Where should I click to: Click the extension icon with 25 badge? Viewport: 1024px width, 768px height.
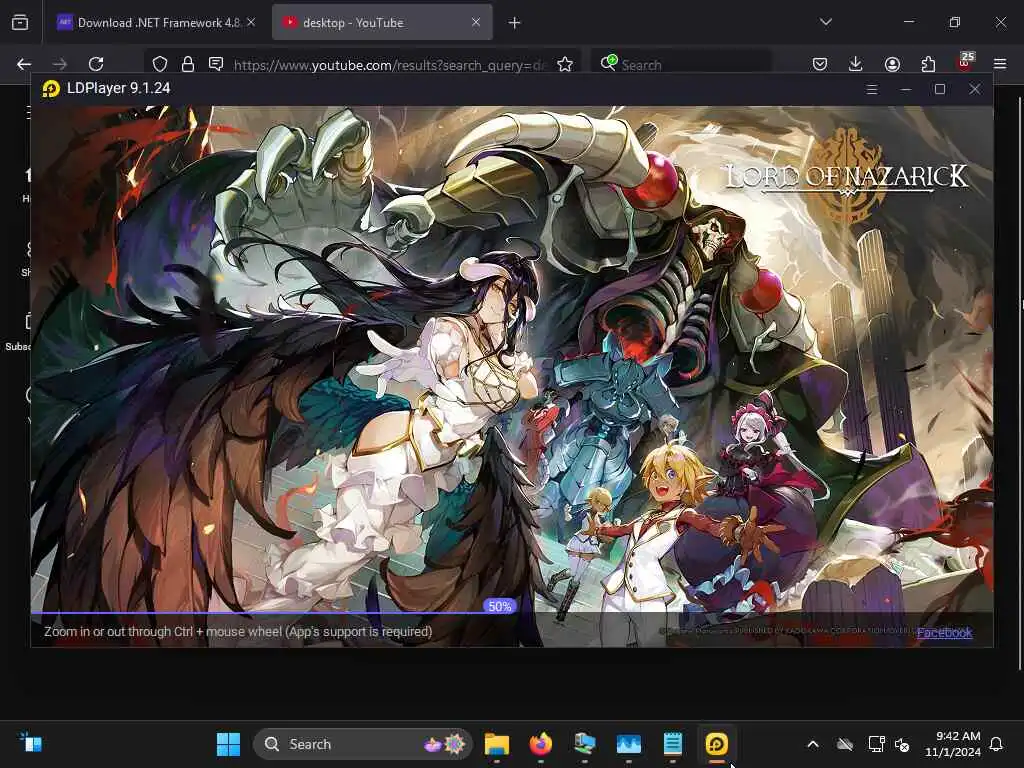tap(965, 63)
